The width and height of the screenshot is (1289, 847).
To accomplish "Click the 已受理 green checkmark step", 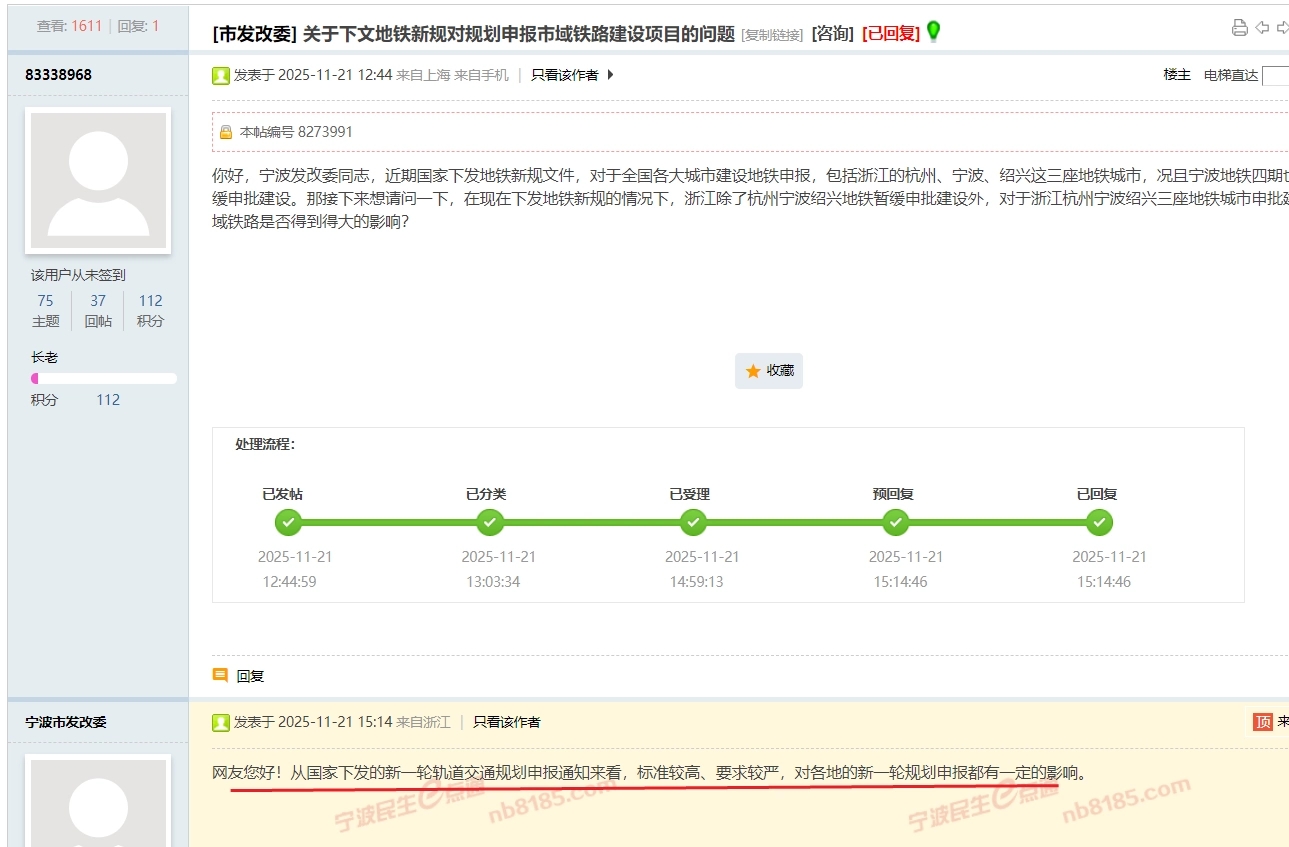I will pos(693,522).
